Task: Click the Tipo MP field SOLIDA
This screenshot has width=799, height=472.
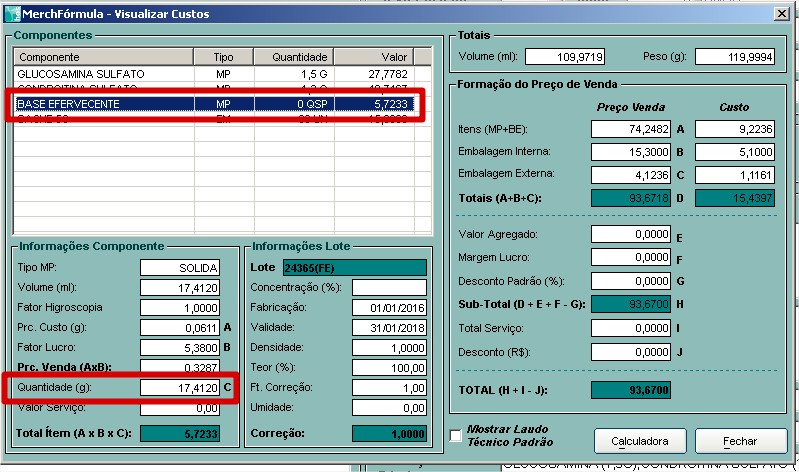Action: [x=180, y=268]
